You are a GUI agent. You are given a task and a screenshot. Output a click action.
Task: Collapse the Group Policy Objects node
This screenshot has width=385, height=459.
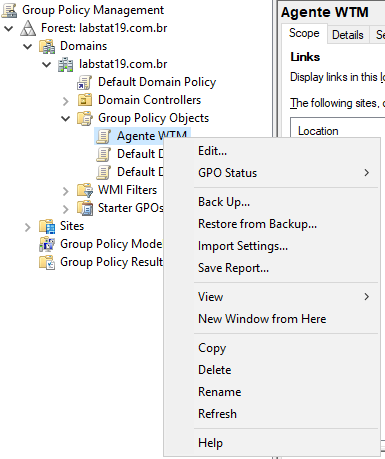pyautogui.click(x=66, y=118)
